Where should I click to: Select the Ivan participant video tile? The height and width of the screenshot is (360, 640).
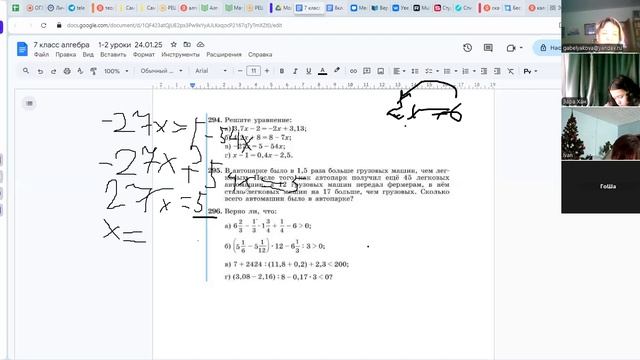[x=600, y=133]
